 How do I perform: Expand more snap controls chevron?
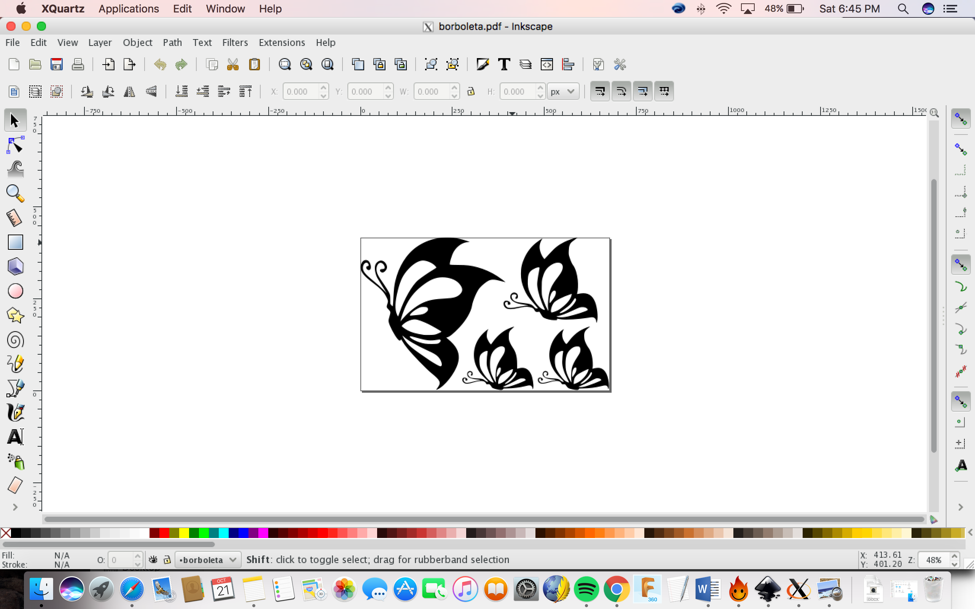pyautogui.click(x=961, y=507)
